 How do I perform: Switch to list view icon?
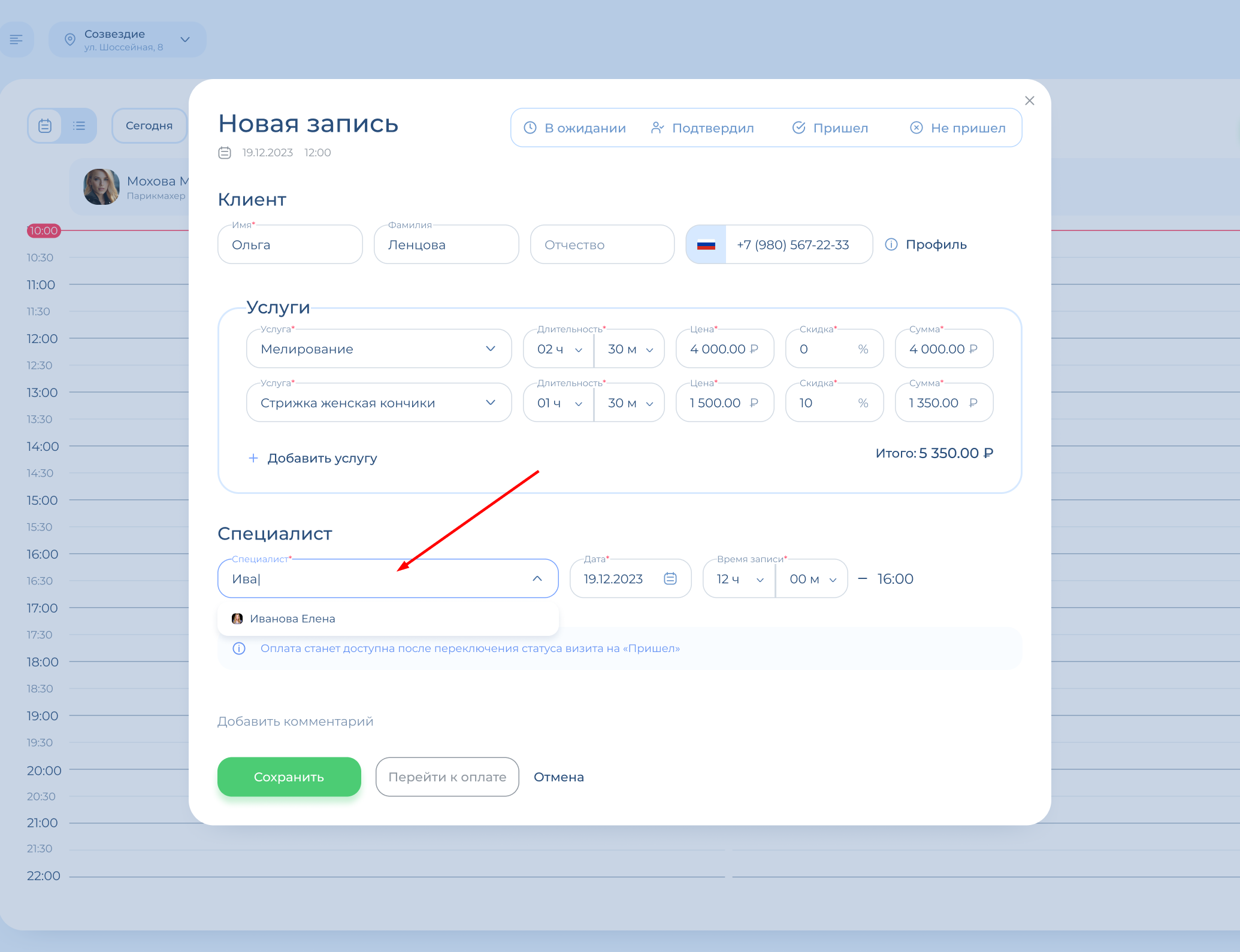(79, 126)
